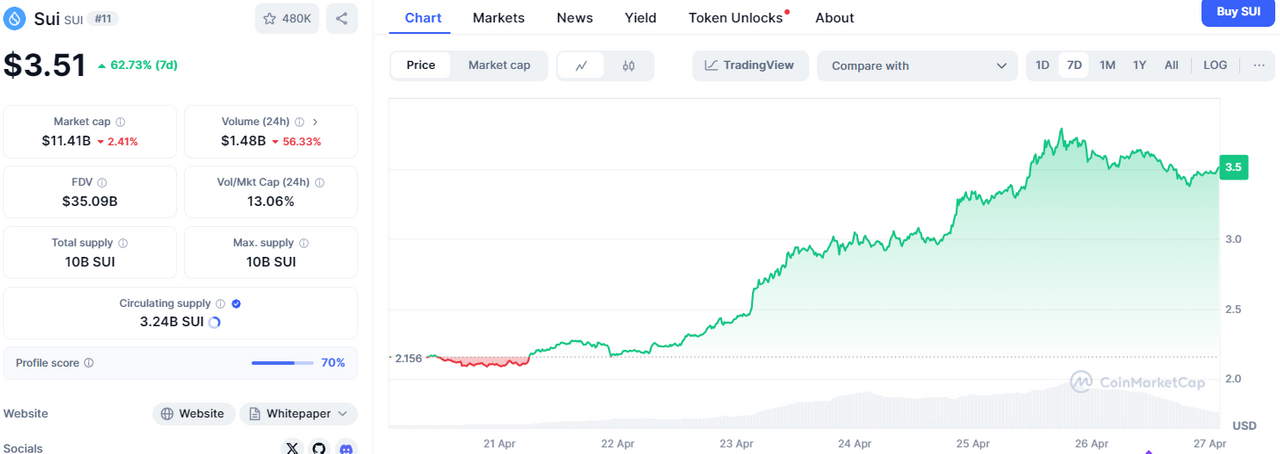Set chart range to 7D
Image resolution: width=1280 pixels, height=454 pixels.
(1074, 65)
